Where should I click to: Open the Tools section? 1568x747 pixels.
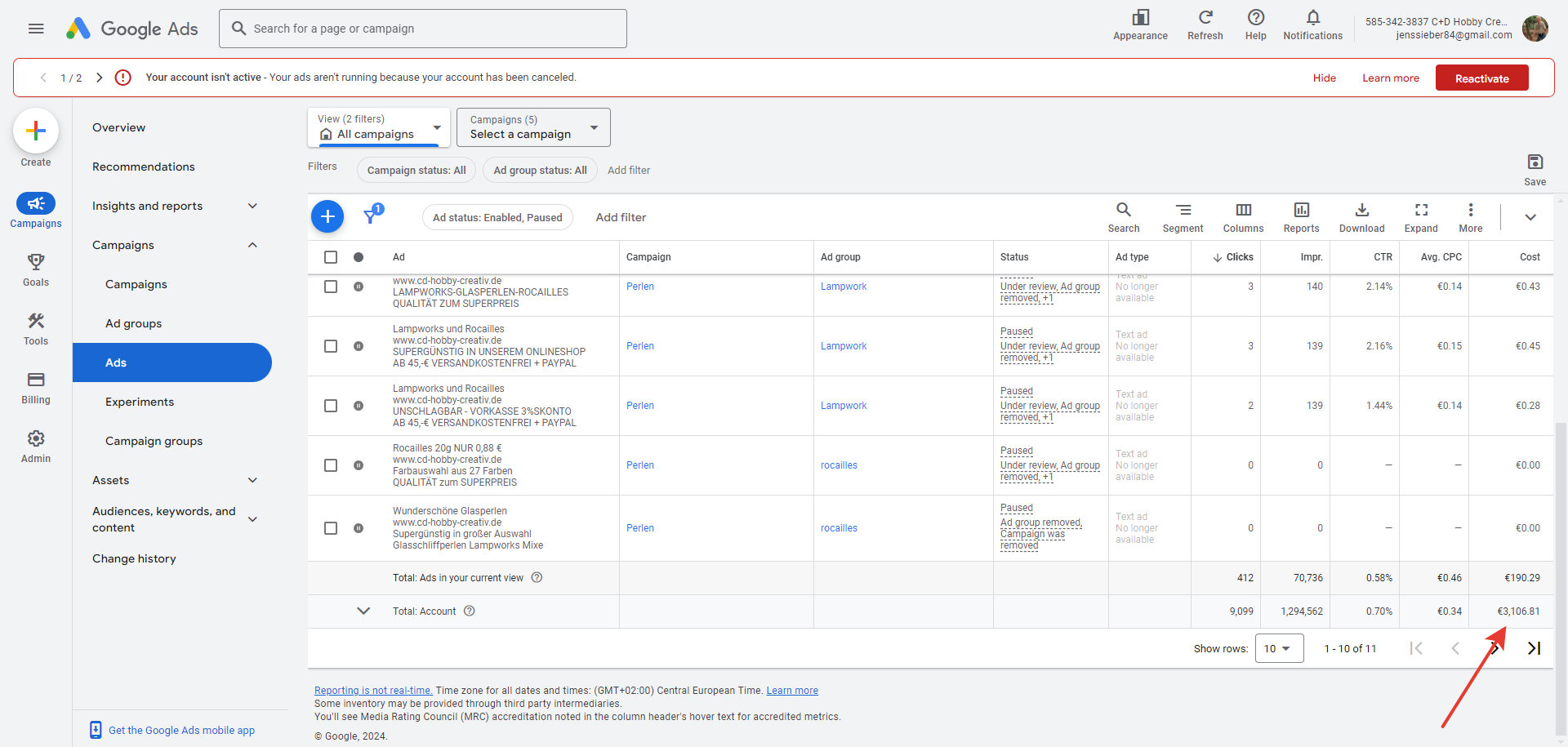coord(36,329)
